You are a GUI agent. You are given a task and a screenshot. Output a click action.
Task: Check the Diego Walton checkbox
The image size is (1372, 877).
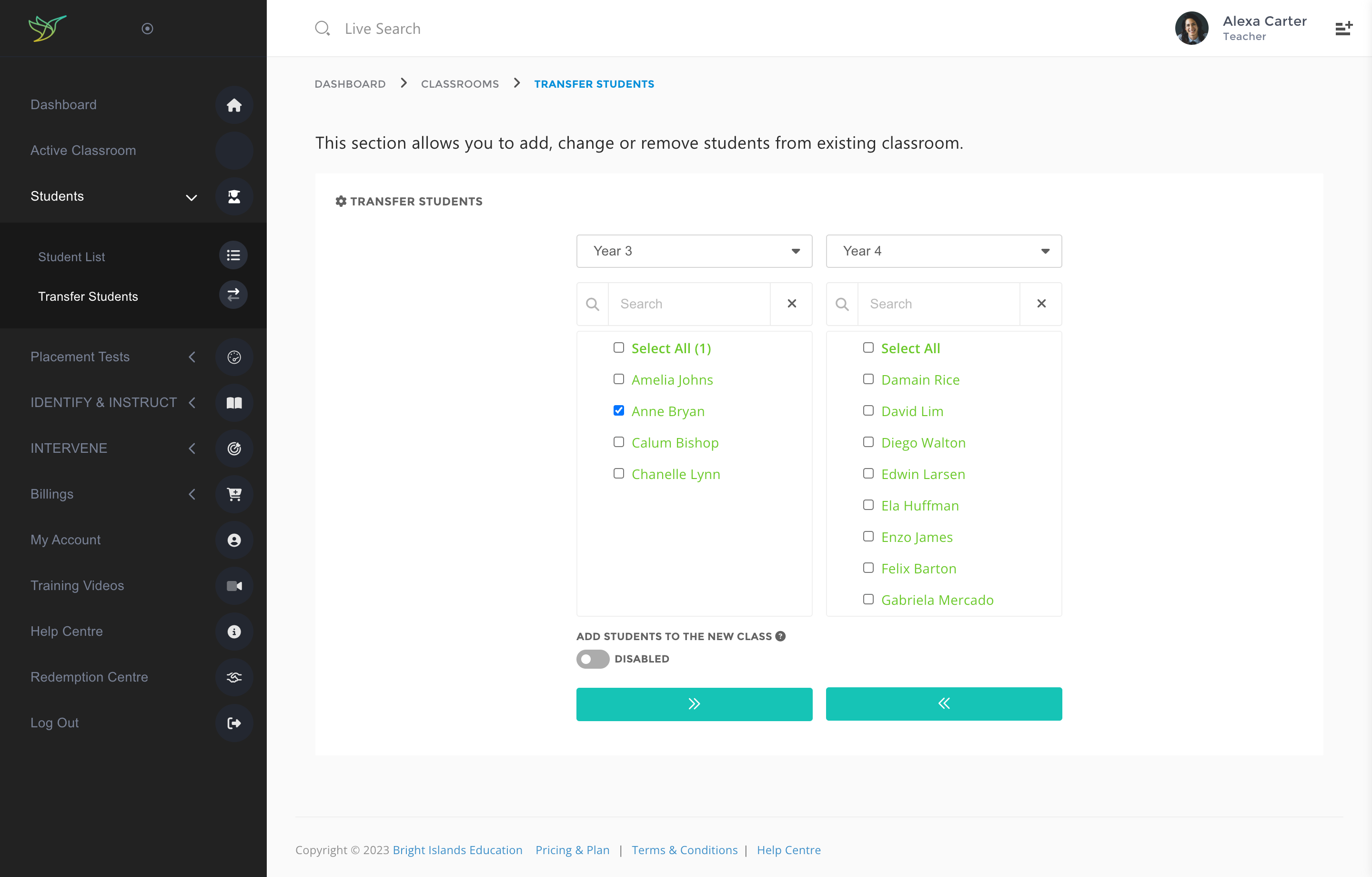pos(868,442)
